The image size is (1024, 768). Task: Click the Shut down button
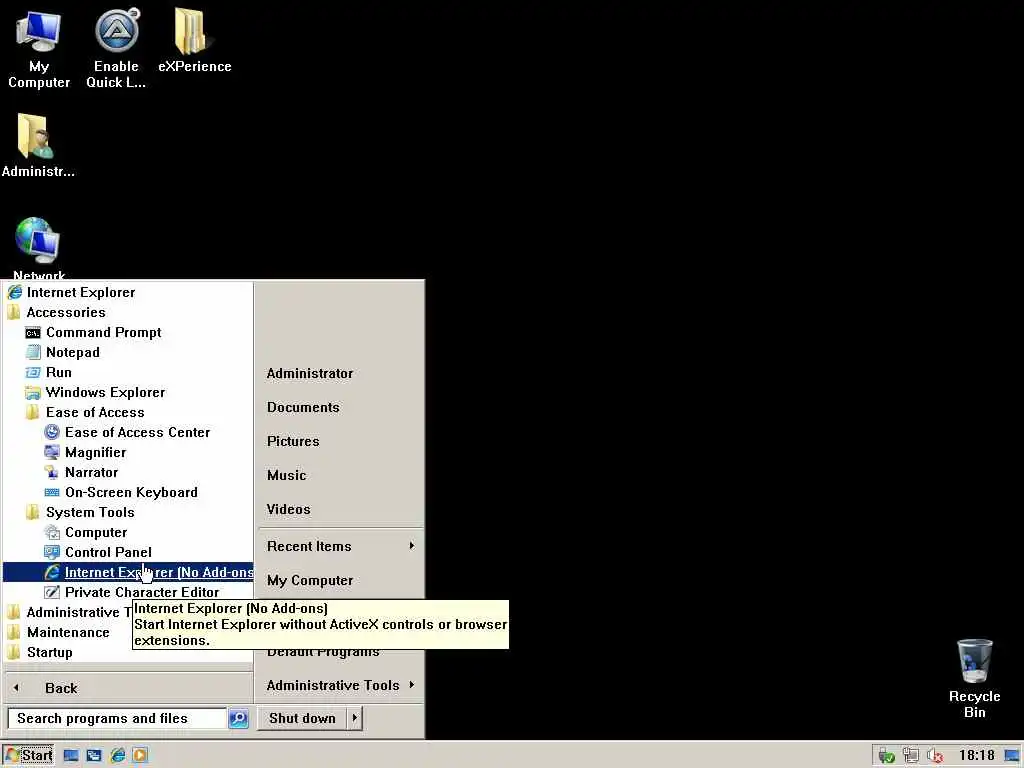coord(302,718)
